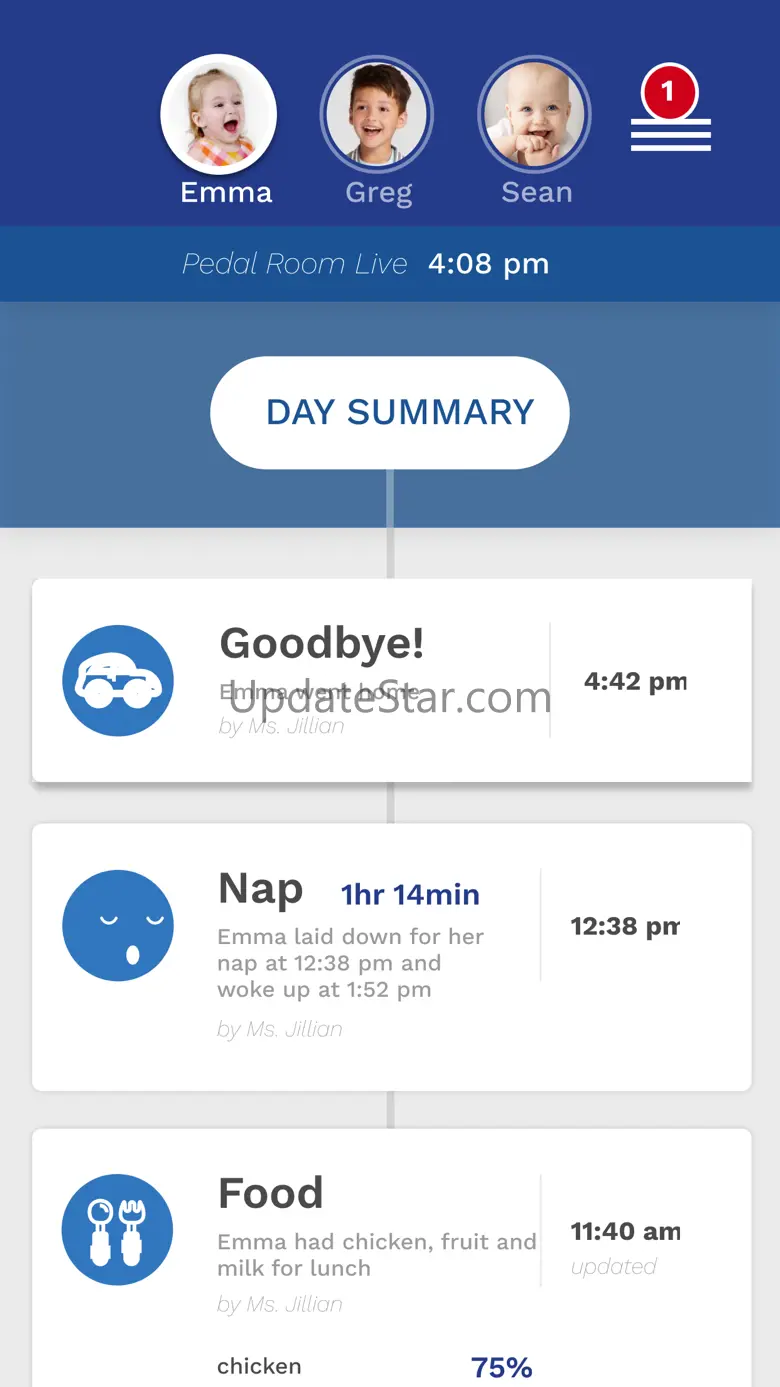
Task: Tap the 75% chicken percentage
Action: click(x=501, y=1367)
